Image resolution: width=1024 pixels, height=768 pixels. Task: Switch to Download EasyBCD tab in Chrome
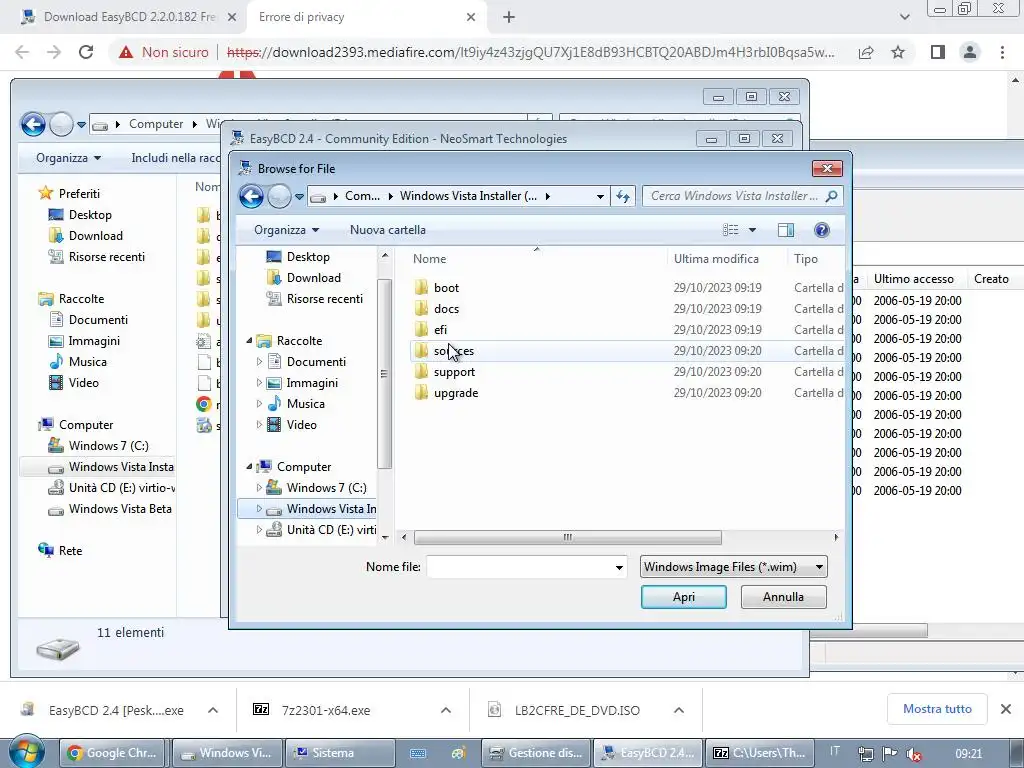[129, 17]
